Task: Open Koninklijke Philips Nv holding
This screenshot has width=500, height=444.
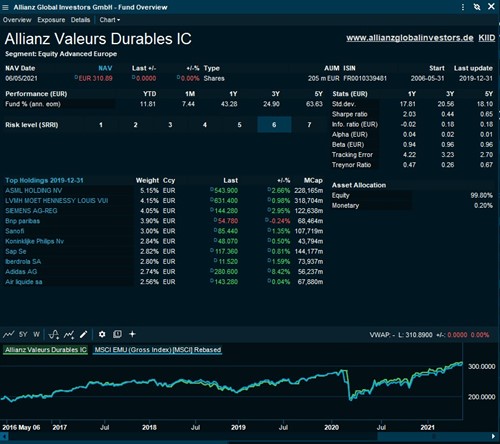Action: pos(34,241)
